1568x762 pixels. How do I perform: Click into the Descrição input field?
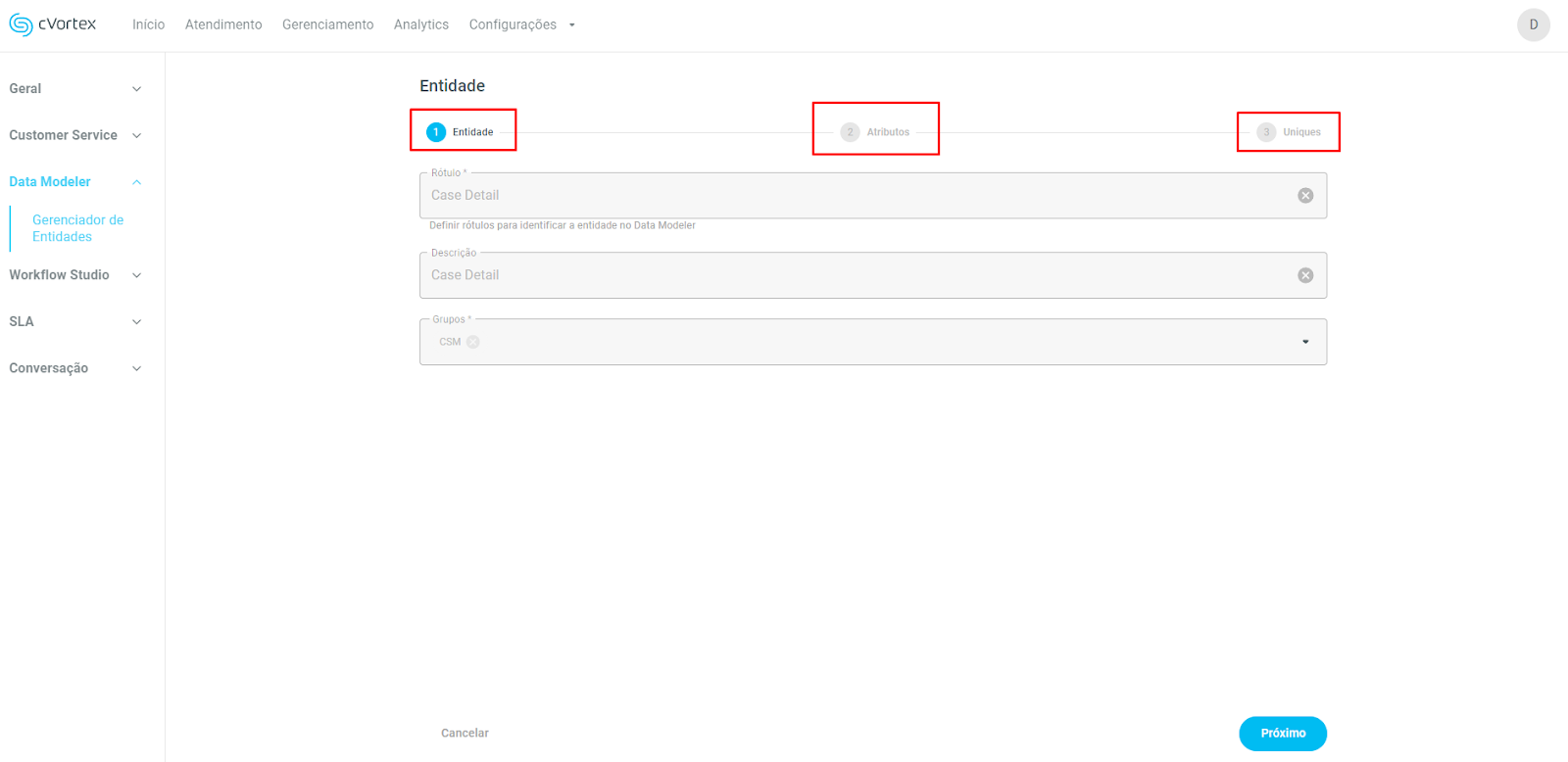tap(853, 275)
